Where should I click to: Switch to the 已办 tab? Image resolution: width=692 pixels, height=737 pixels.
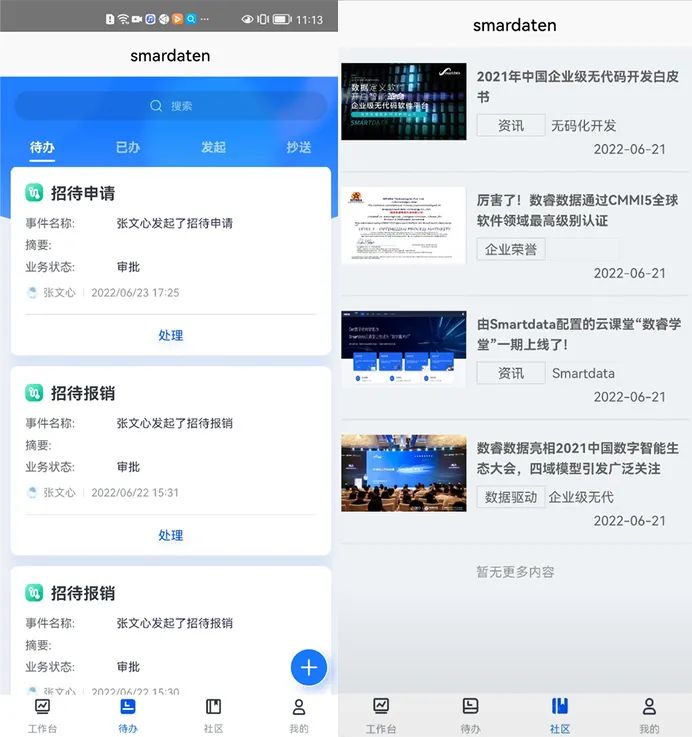coord(128,148)
